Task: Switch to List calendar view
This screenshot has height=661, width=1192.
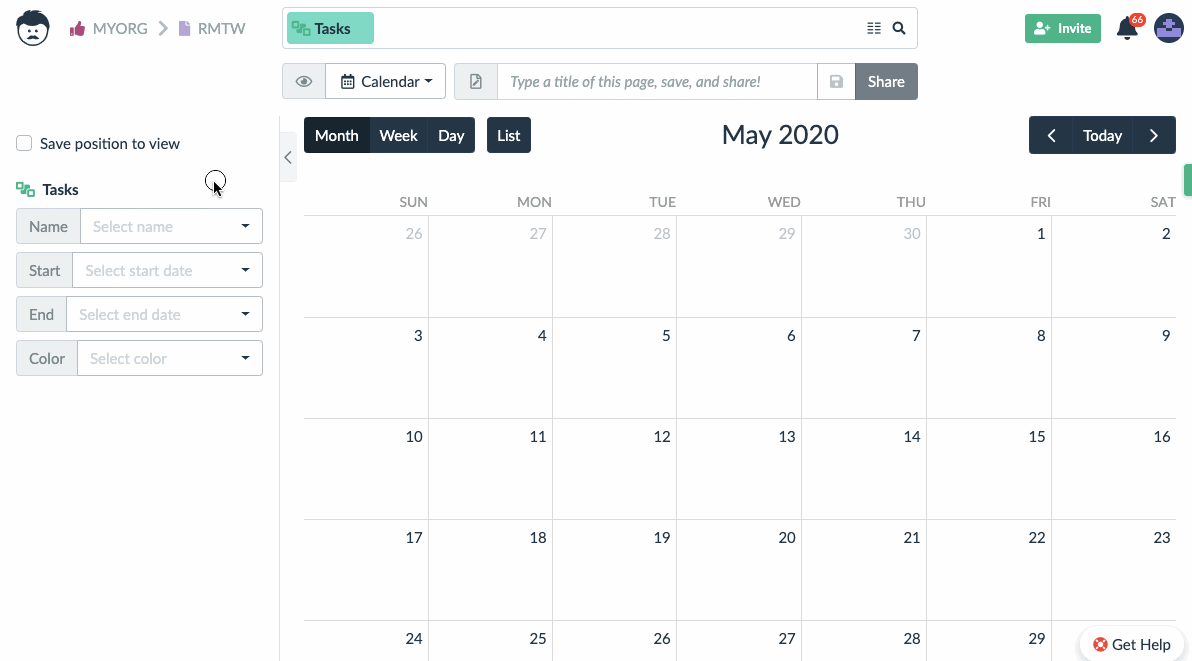Action: click(x=509, y=135)
